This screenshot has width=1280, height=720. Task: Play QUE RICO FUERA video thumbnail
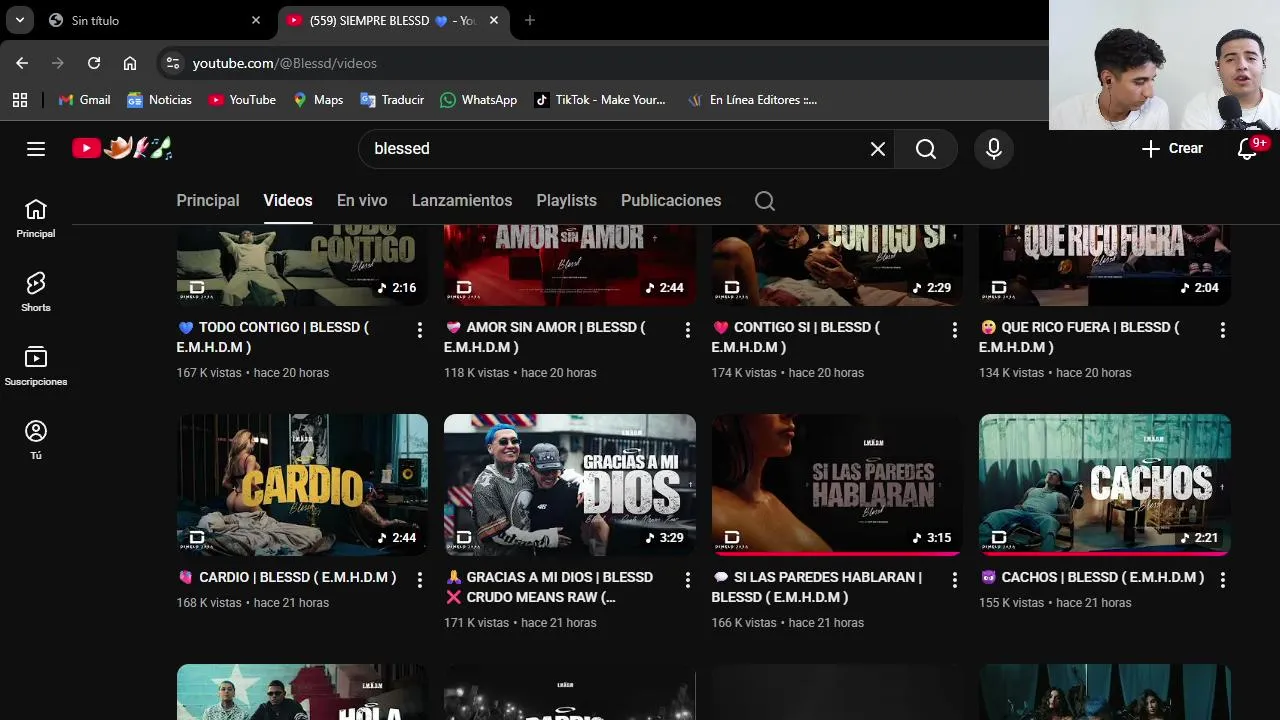pos(1105,265)
